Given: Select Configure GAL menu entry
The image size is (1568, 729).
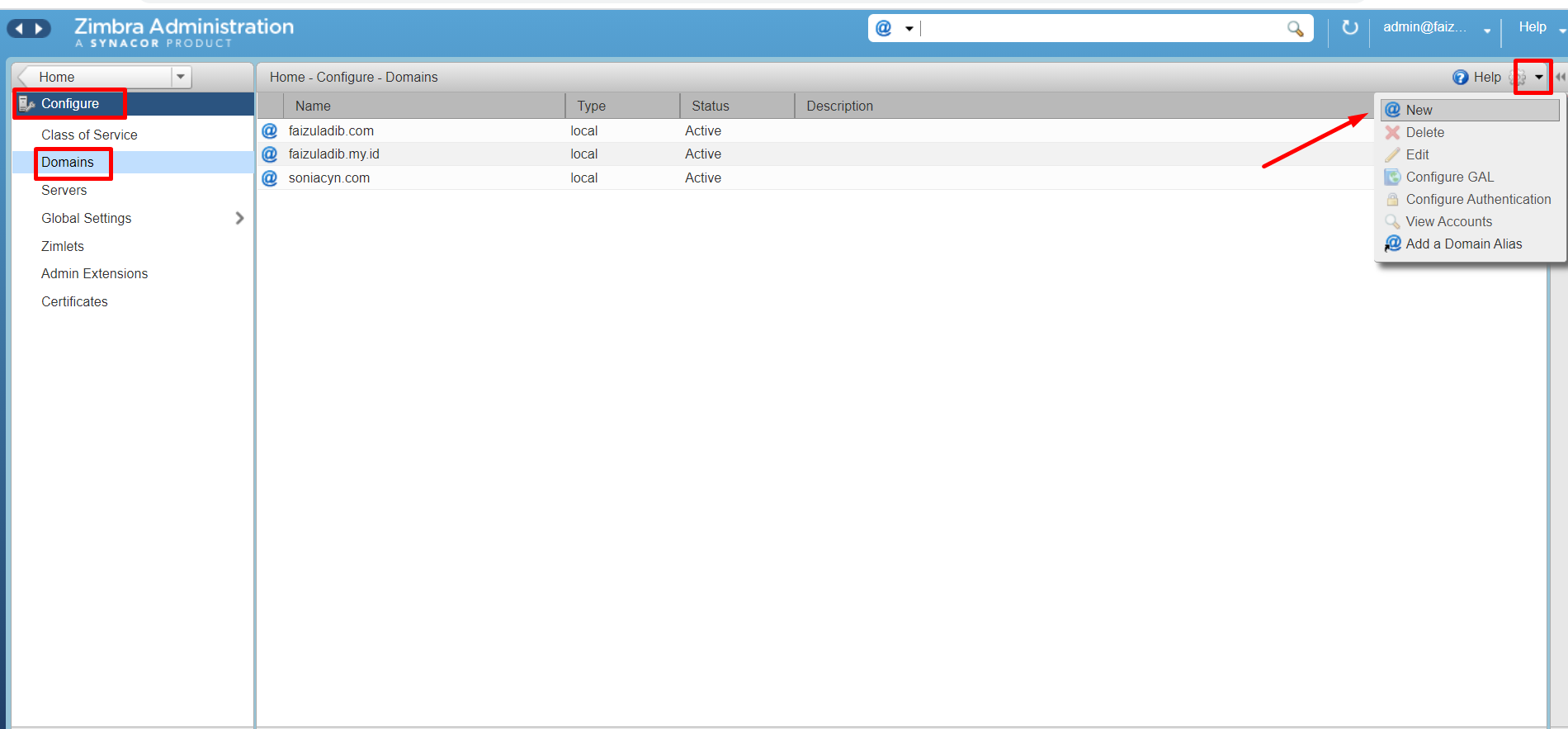Looking at the screenshot, I should pos(1470,177).
